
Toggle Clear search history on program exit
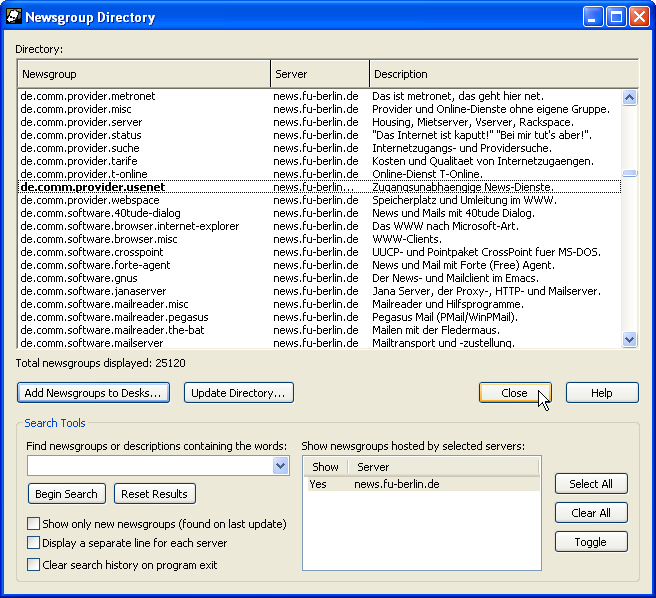coord(34,565)
